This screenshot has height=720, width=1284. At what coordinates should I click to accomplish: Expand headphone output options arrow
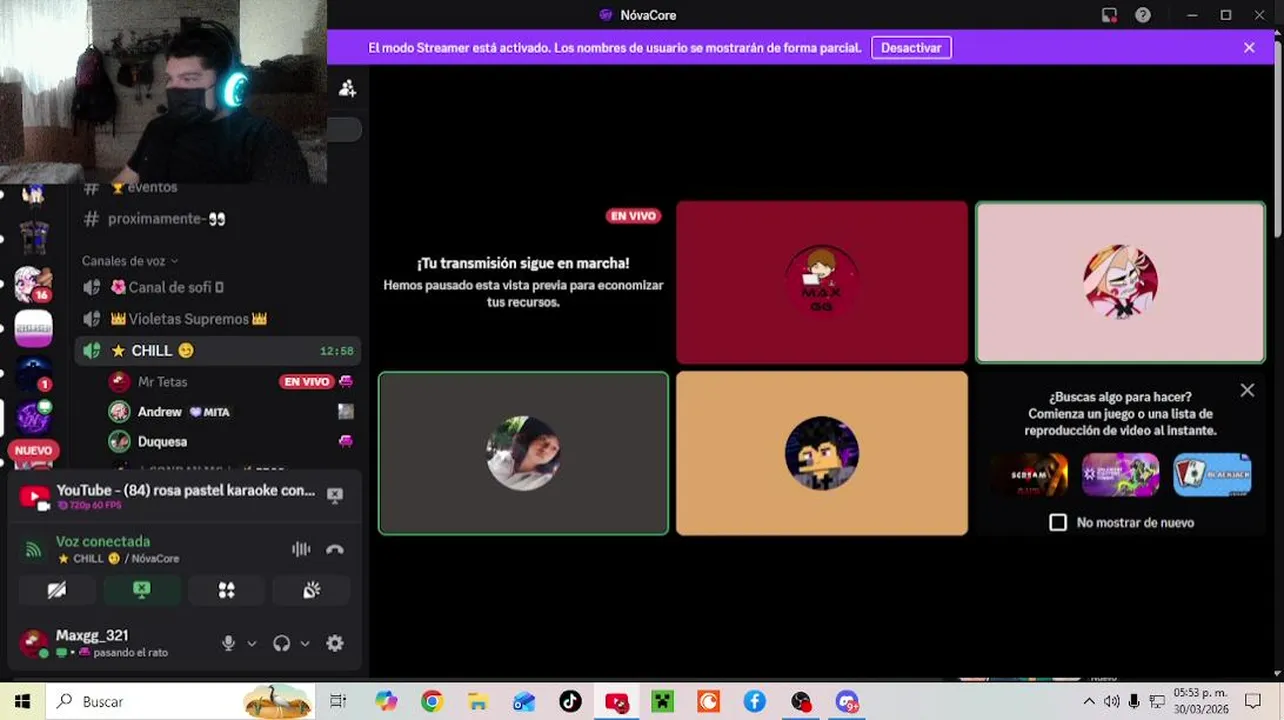[305, 643]
